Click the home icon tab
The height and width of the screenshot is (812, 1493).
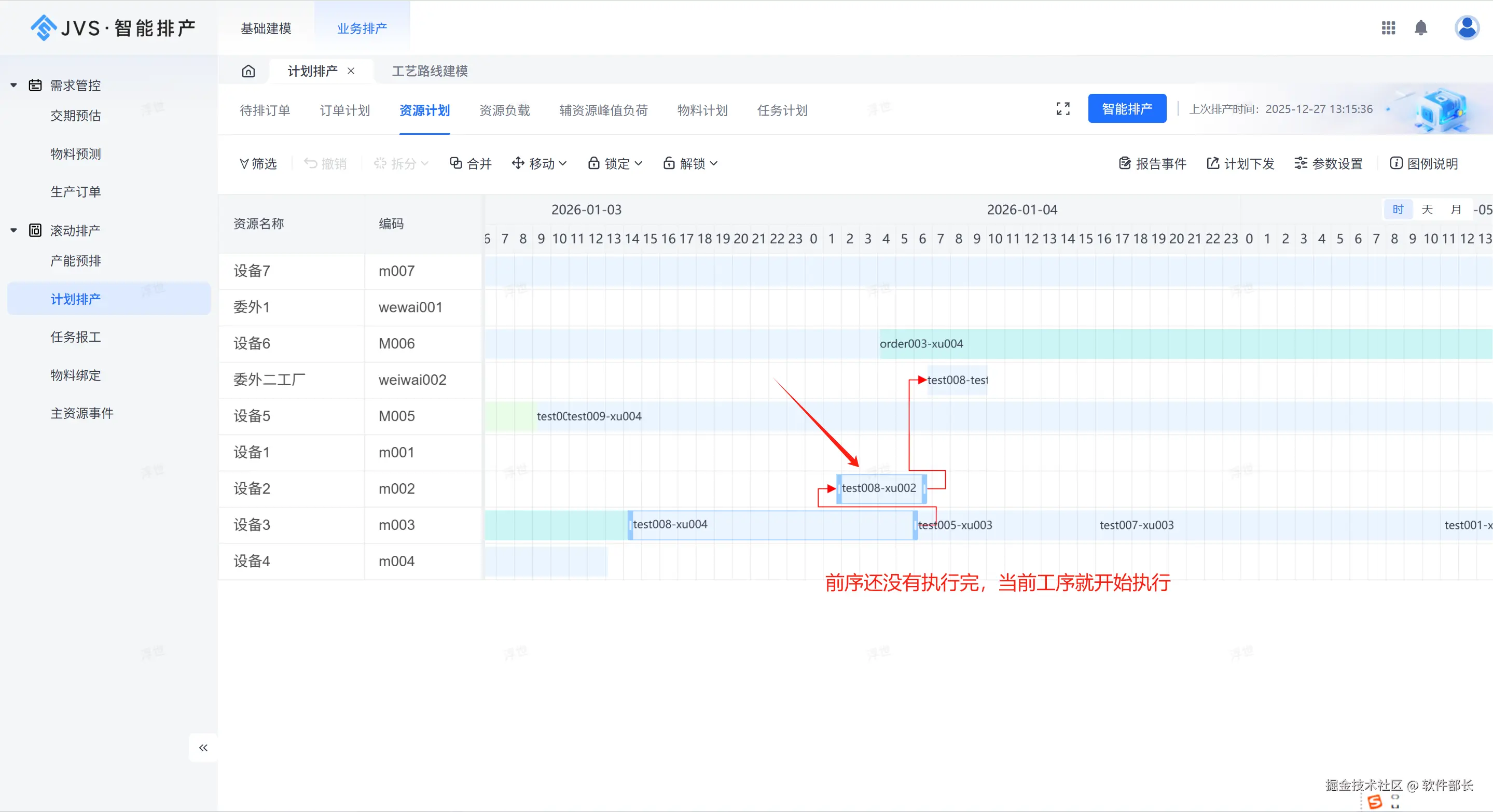(248, 71)
